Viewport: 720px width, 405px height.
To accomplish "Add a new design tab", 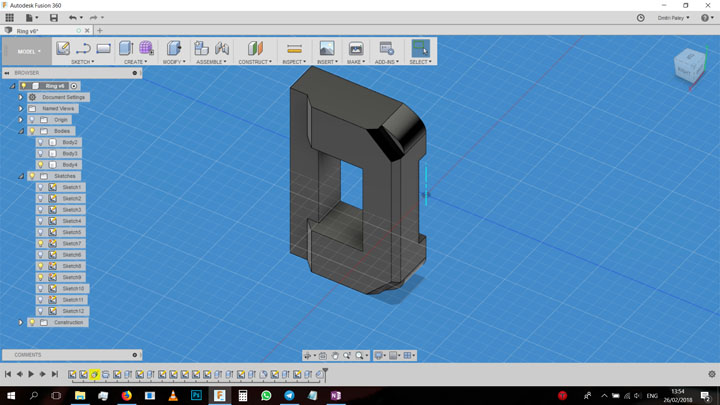I will (x=100, y=31).
